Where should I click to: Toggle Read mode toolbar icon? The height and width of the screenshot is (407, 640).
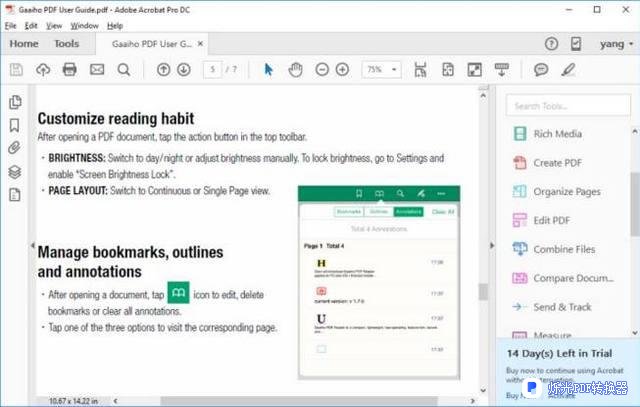[x=502, y=70]
